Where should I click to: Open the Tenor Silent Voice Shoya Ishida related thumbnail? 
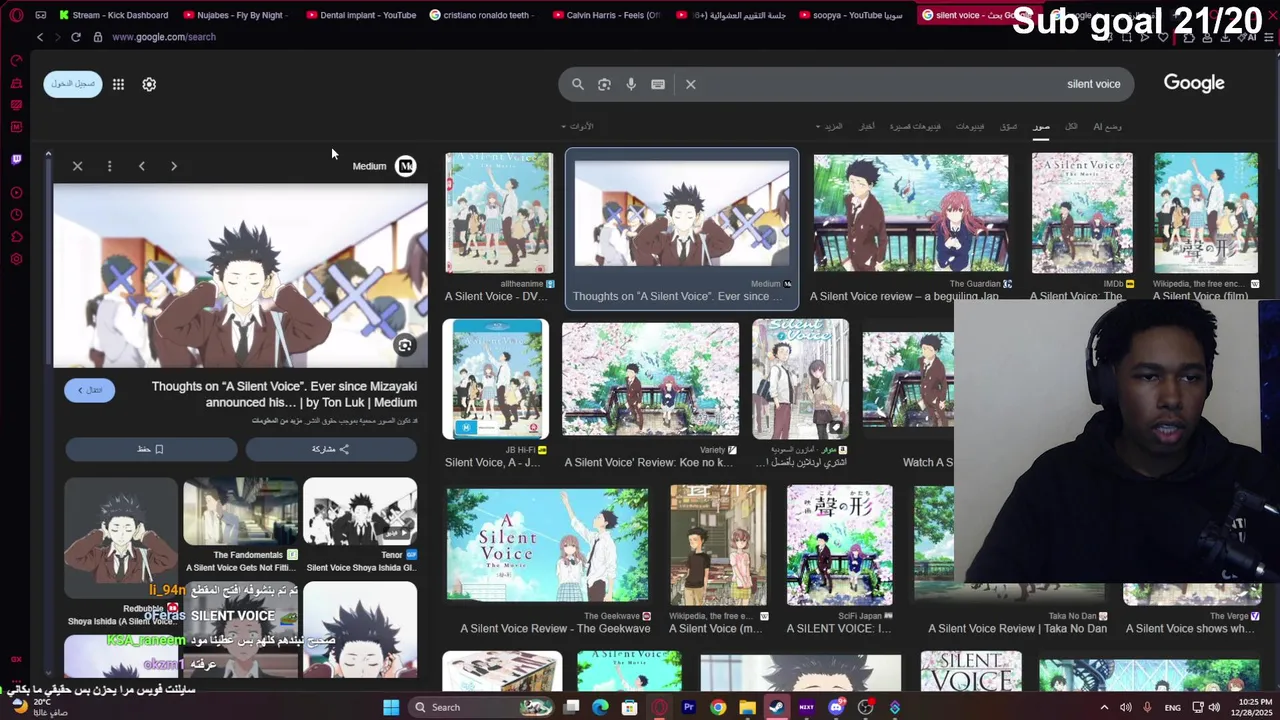(x=360, y=511)
